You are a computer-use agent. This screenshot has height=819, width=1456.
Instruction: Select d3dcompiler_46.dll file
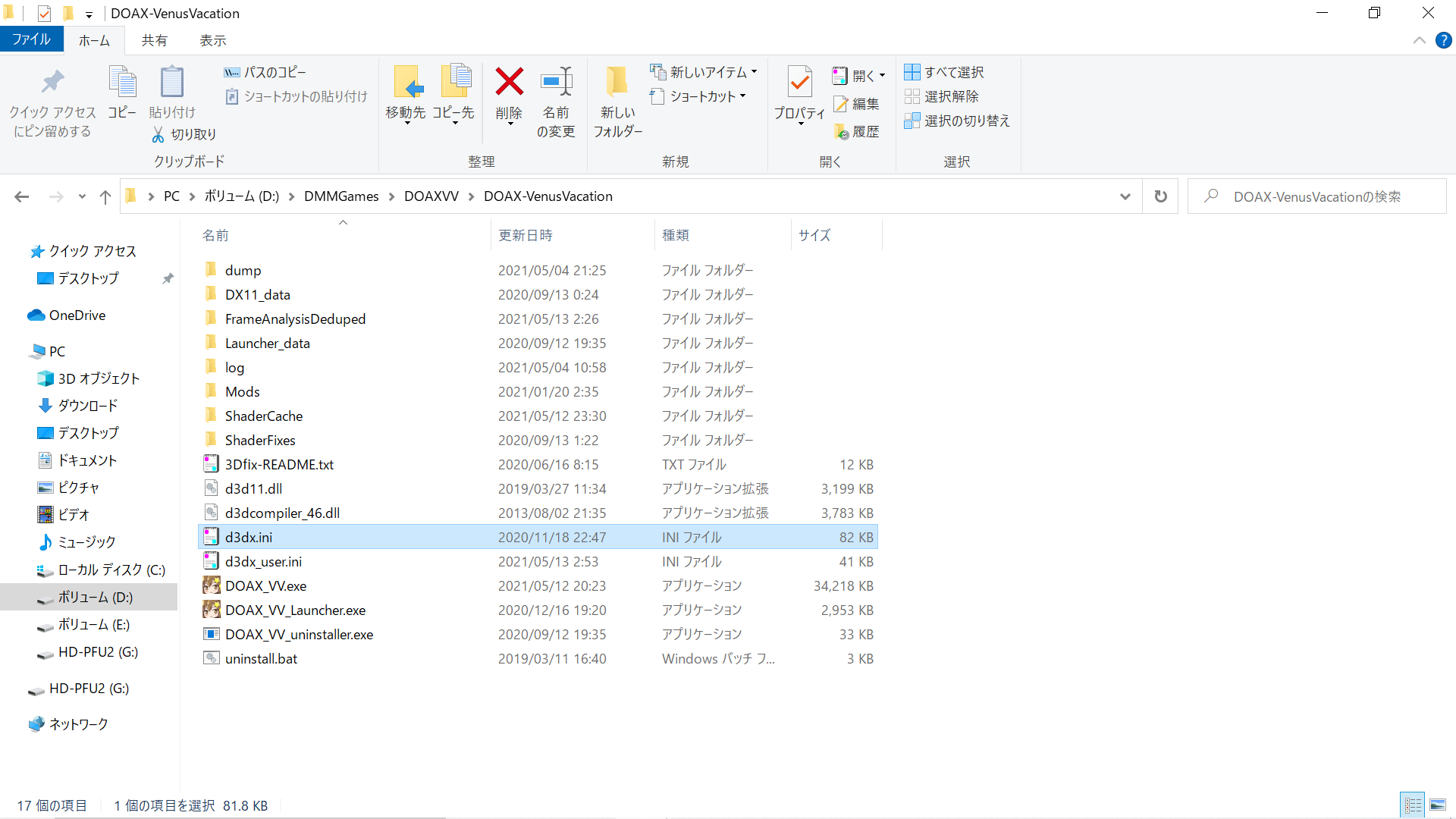(x=538, y=513)
